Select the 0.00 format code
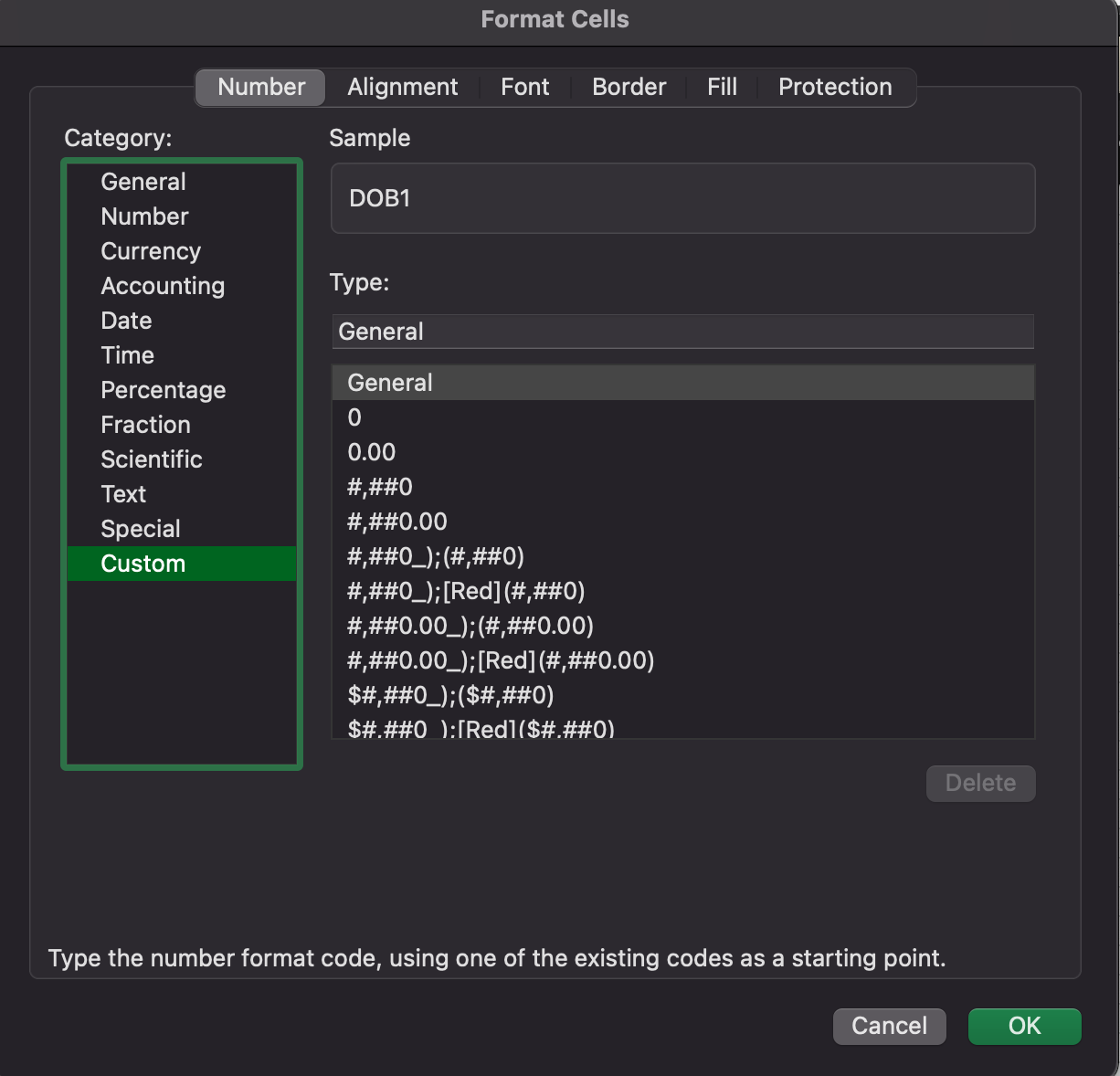Image resolution: width=1120 pixels, height=1076 pixels. click(372, 452)
